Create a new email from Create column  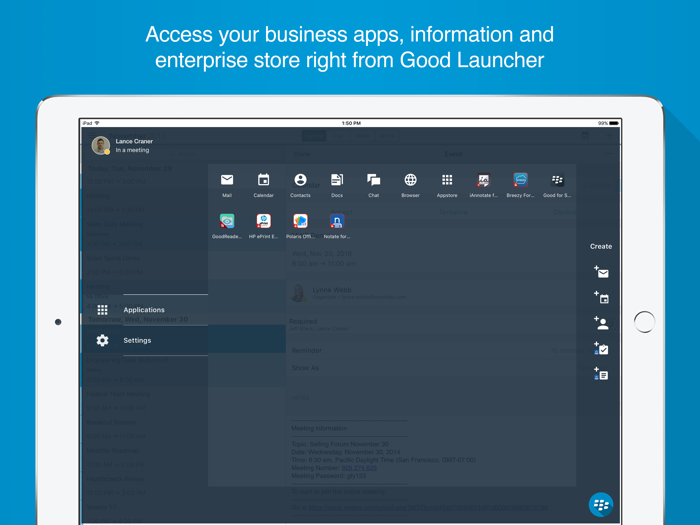pyautogui.click(x=601, y=272)
